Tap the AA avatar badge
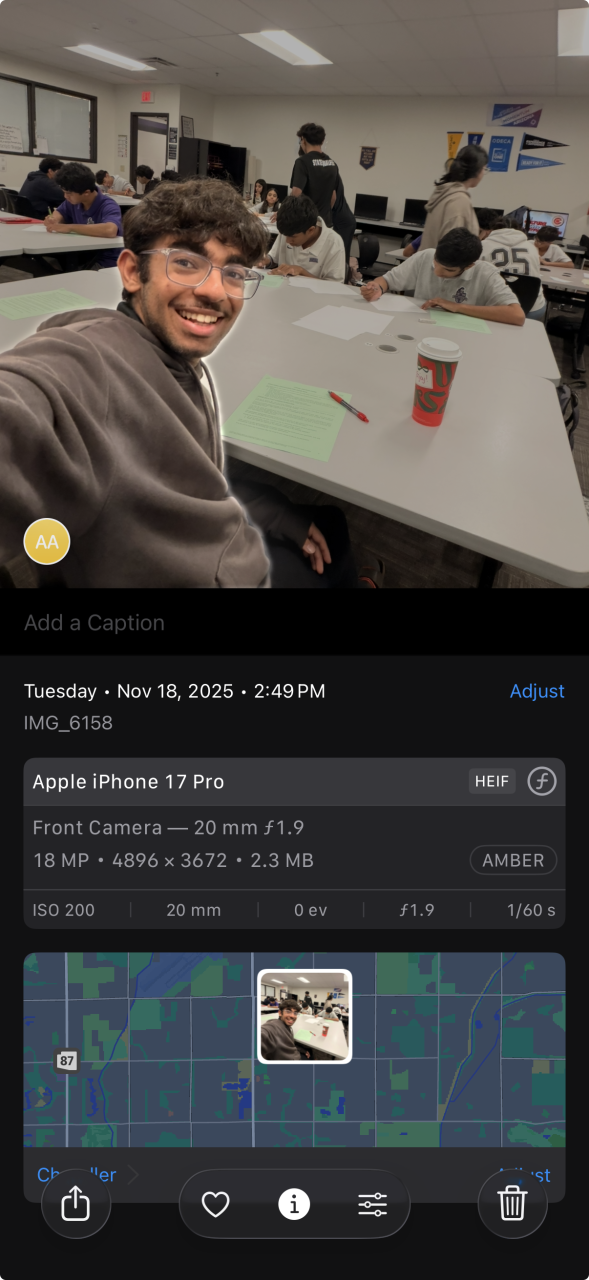The height and width of the screenshot is (1280, 589). tap(47, 542)
